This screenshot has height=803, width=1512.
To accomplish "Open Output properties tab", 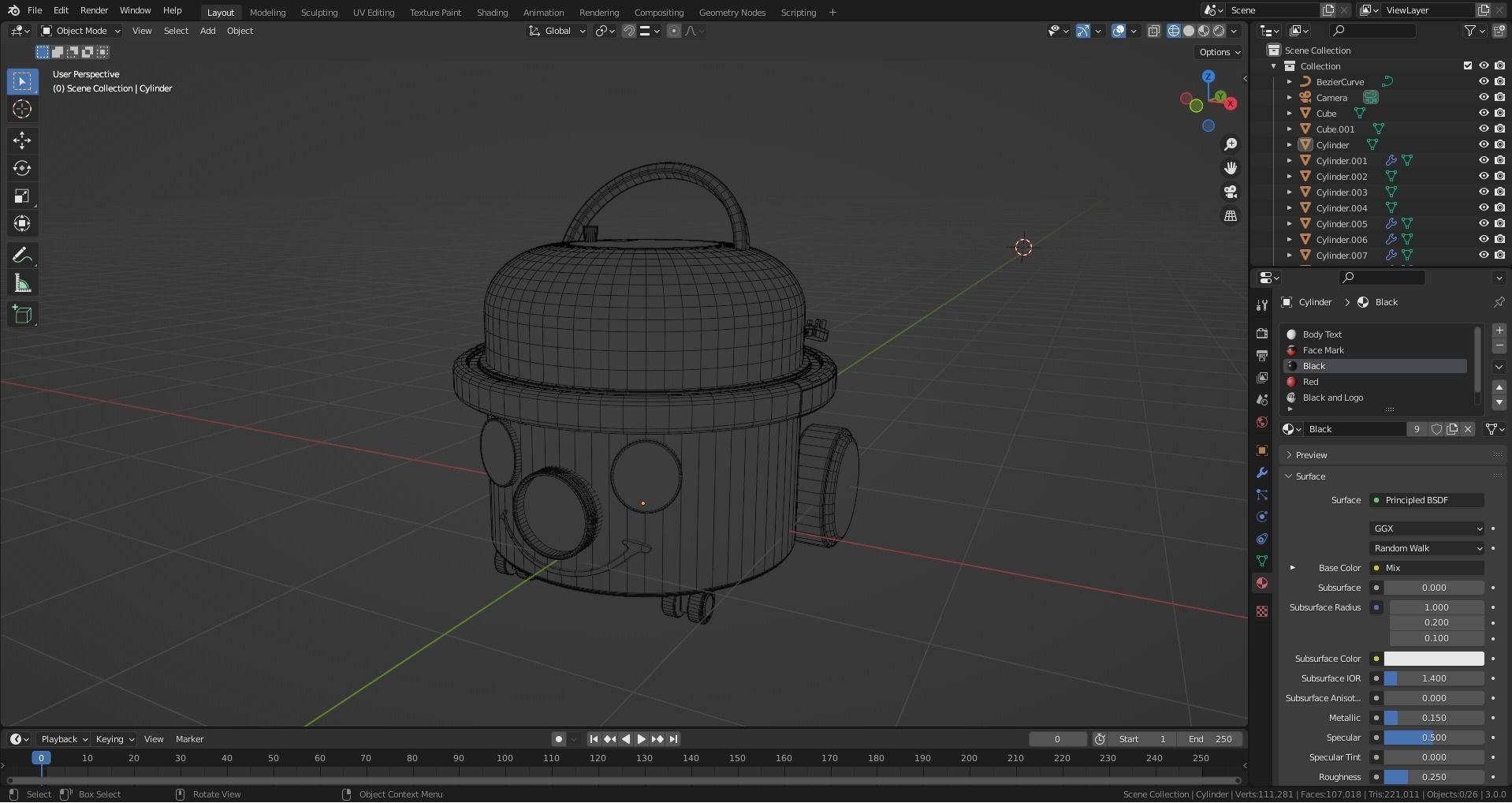I will pos(1262,356).
